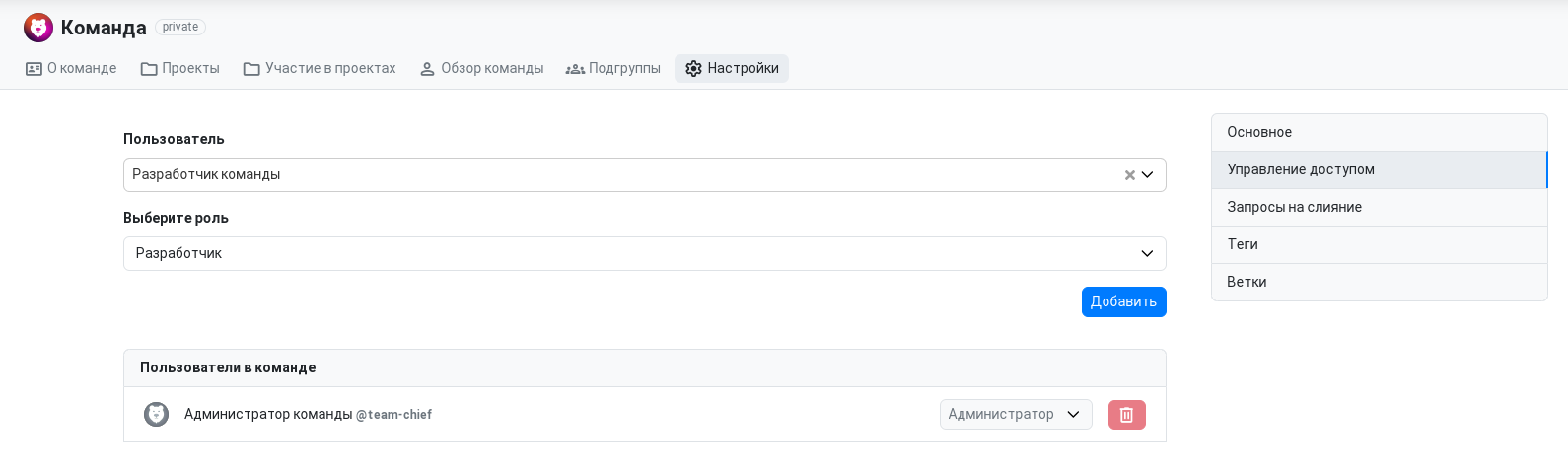The image size is (1568, 465).
Task: Expand the Пользователь dropdown arrow
Action: 1148,175
